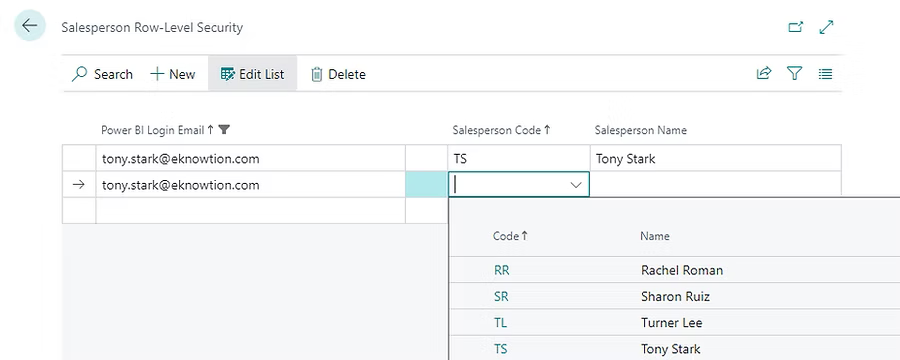Choose code RR from lookup
Image resolution: width=900 pixels, height=360 pixels.
[502, 270]
